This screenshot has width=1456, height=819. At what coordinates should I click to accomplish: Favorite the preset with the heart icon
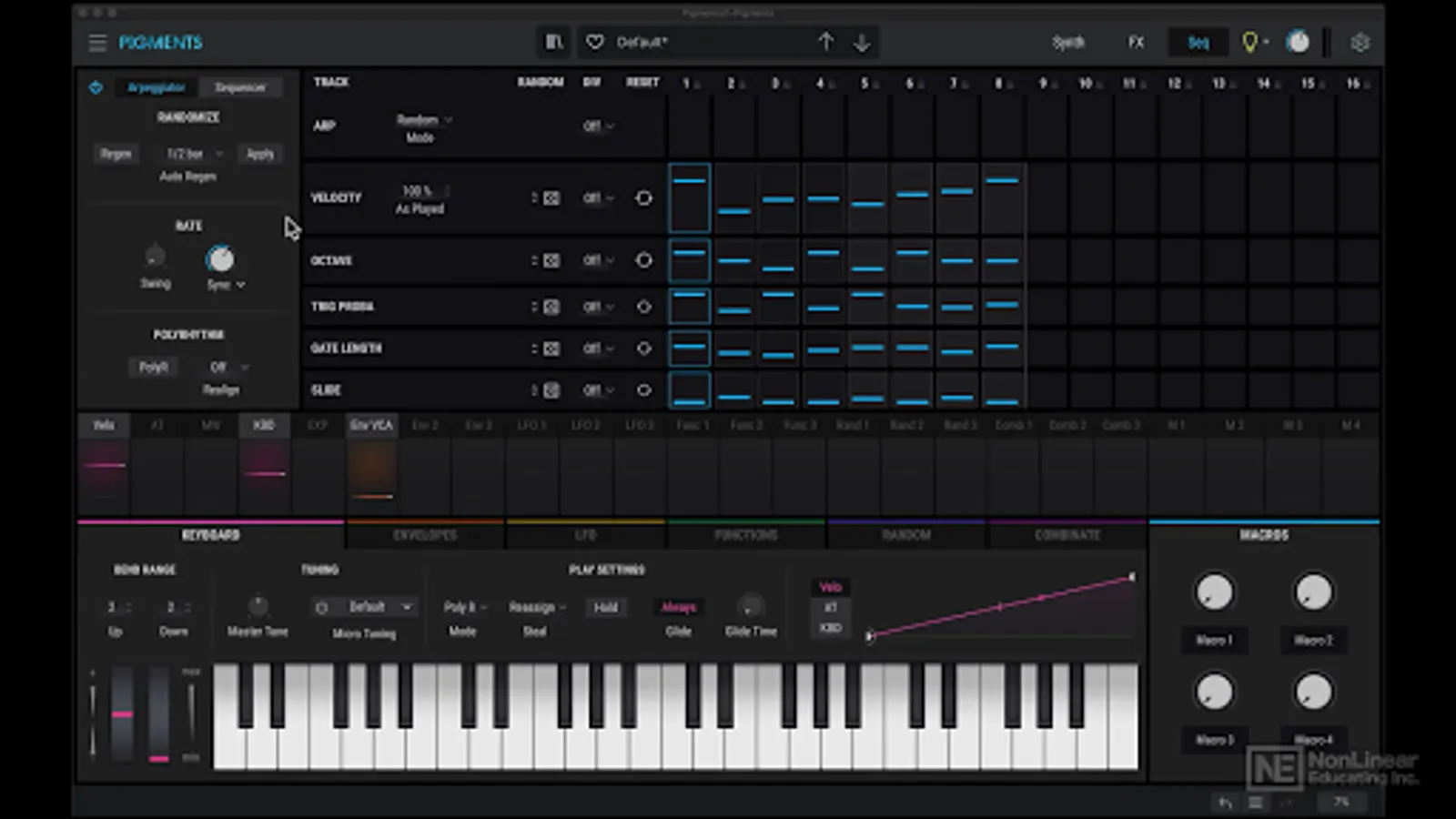595,42
